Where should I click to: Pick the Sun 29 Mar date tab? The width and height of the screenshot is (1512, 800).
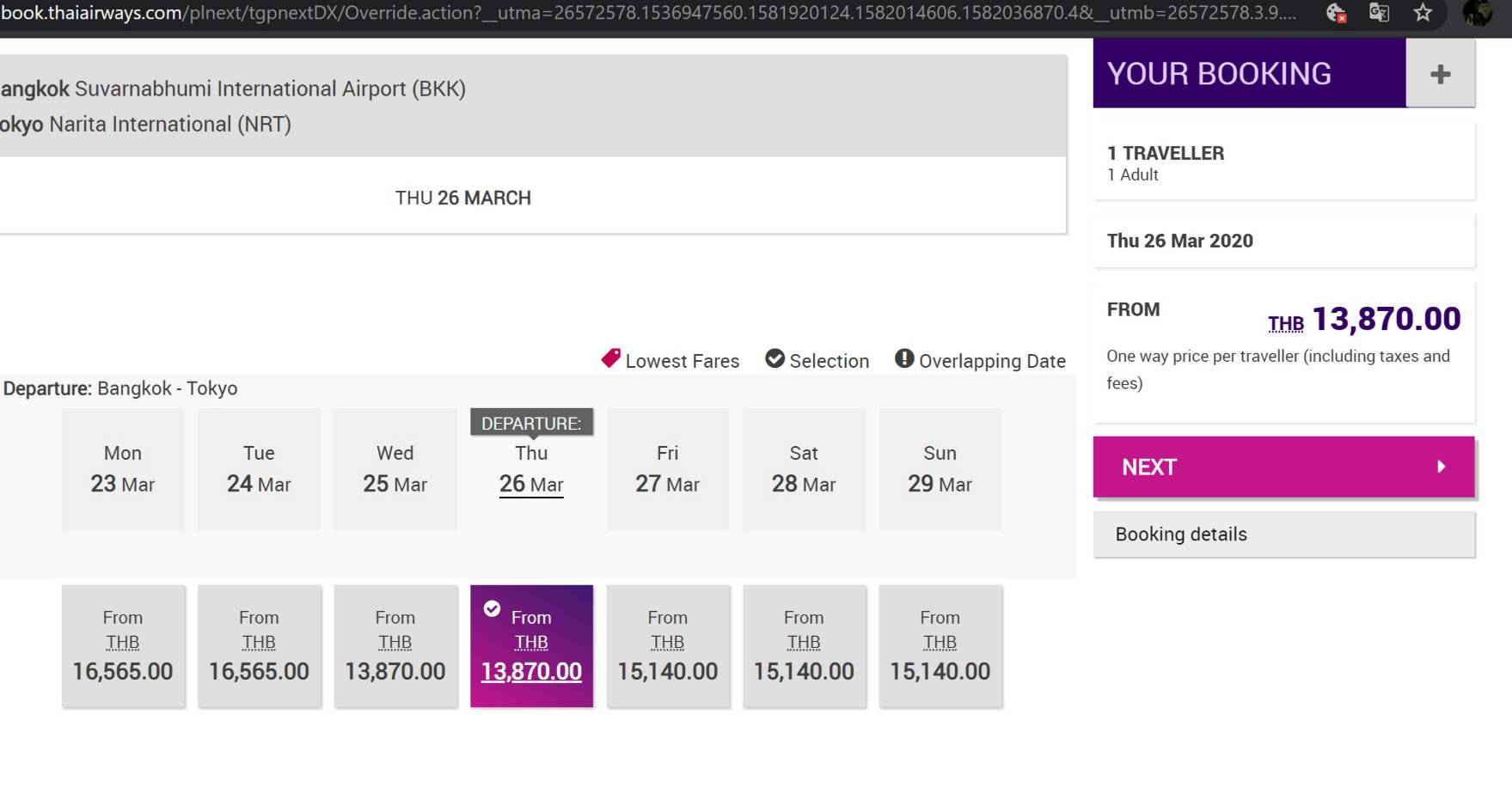[x=940, y=469]
